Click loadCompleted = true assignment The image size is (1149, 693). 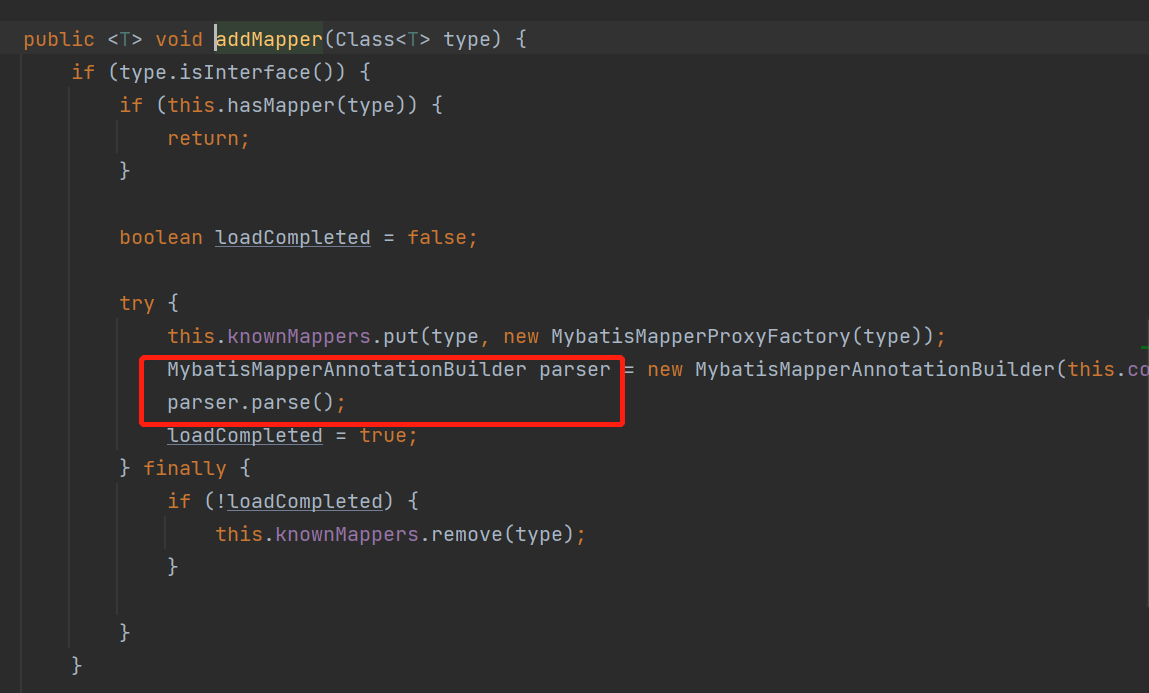(245, 435)
